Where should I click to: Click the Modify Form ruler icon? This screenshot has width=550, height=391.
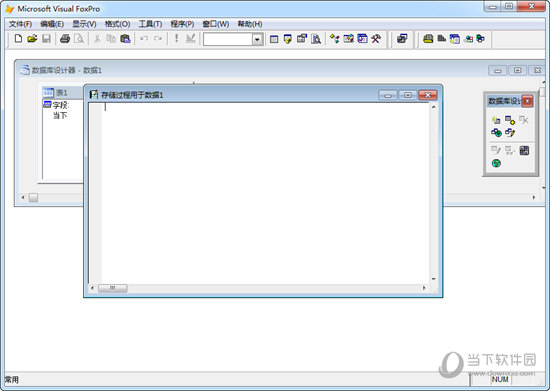(x=190, y=39)
